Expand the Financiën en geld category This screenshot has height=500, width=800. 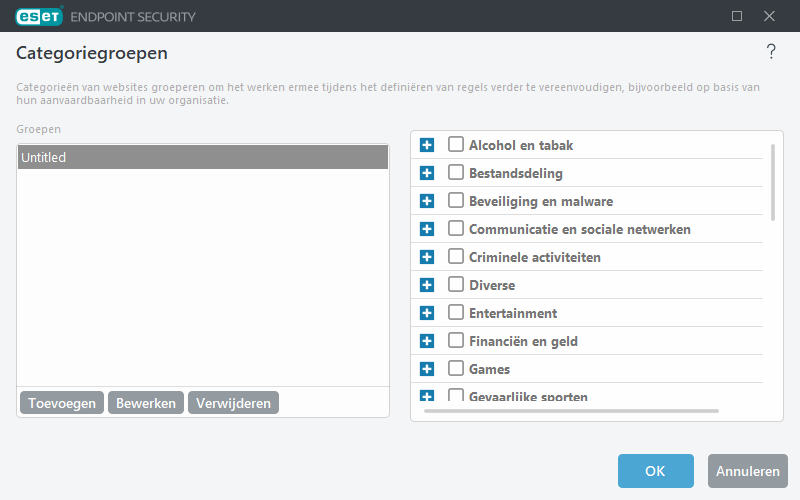[427, 341]
